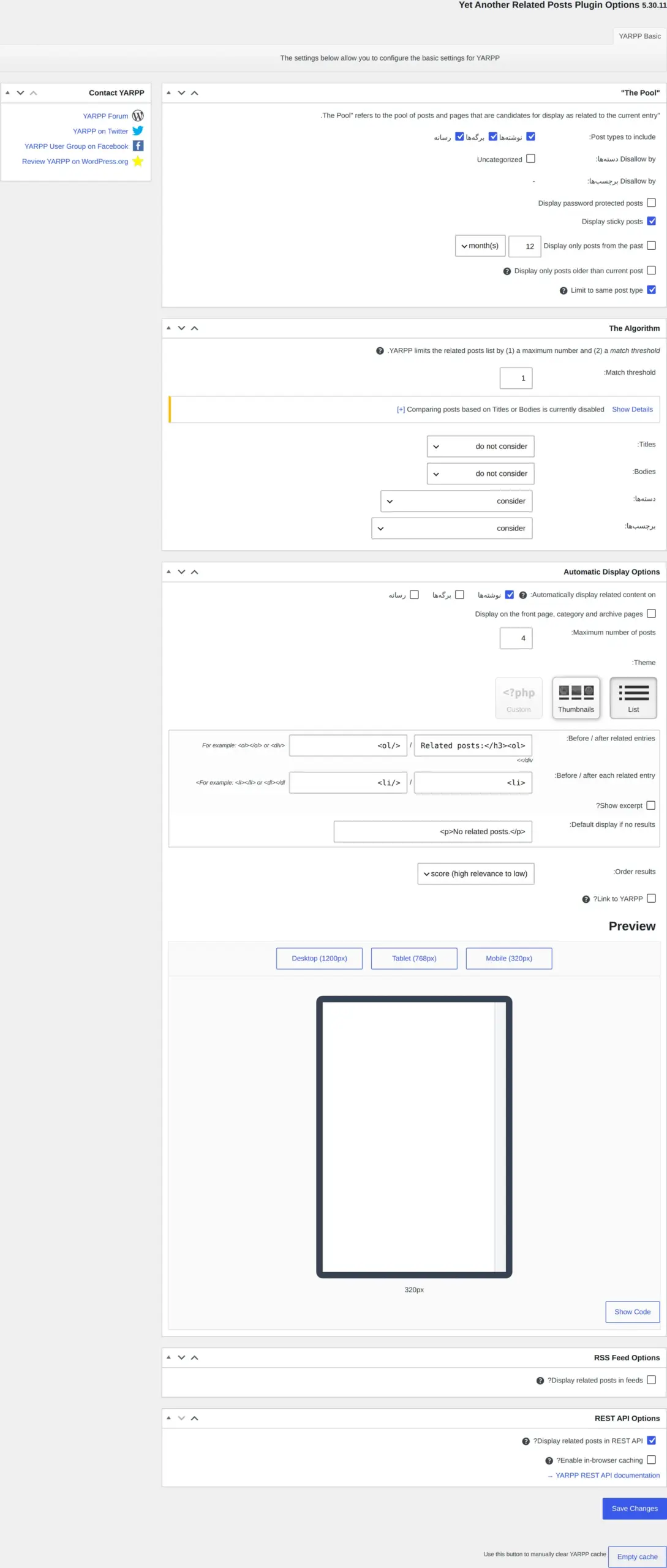The width and height of the screenshot is (667, 1568).
Task: Open the month(s) time unit dropdown
Action: click(480, 246)
